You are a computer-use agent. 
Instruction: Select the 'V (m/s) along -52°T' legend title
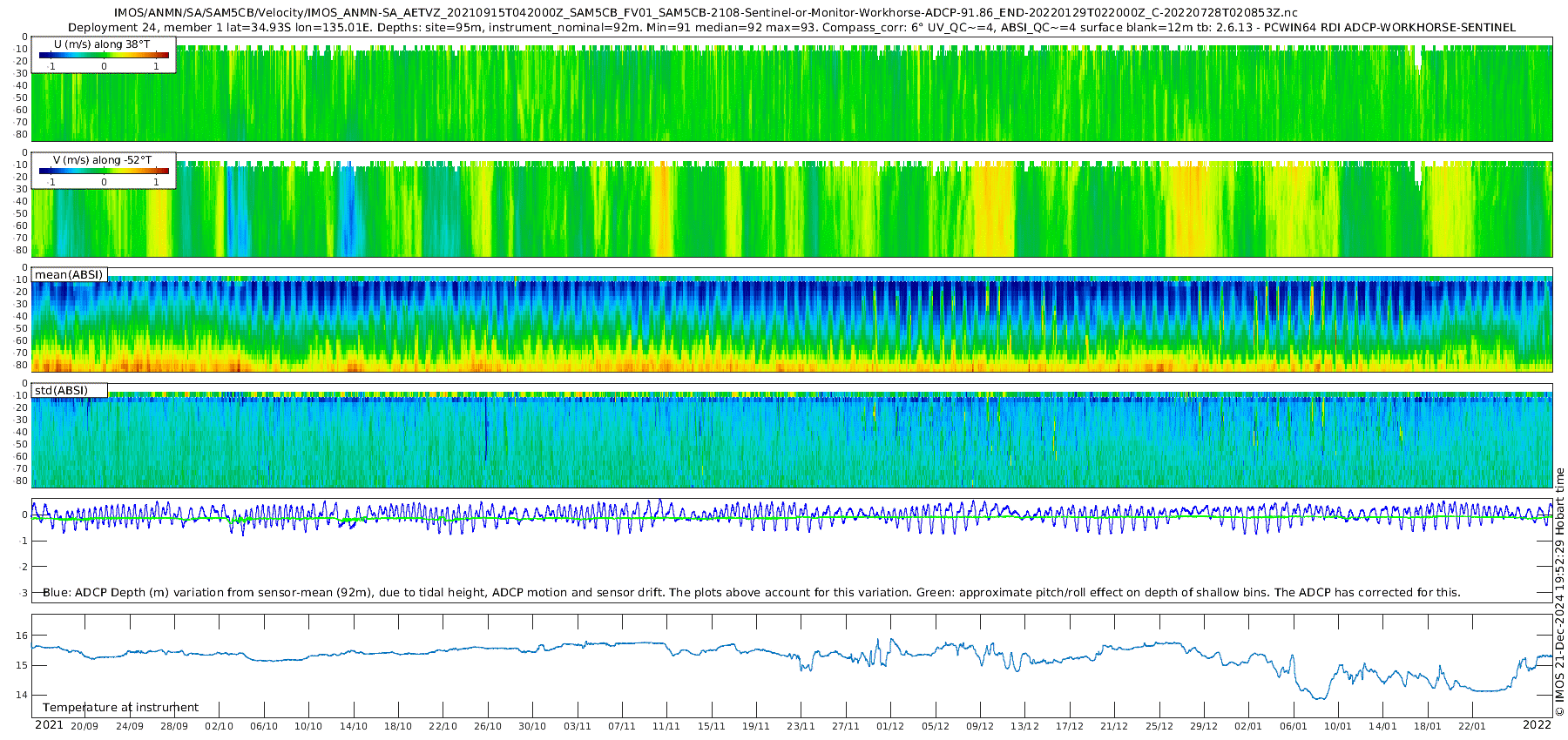pos(102,160)
